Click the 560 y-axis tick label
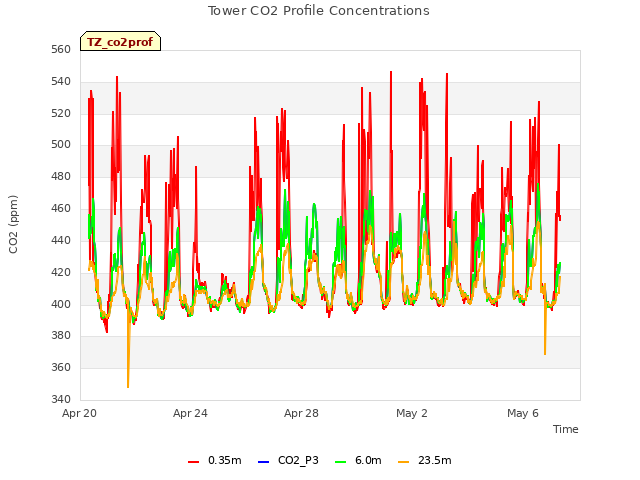The image size is (640, 480). (x=61, y=50)
